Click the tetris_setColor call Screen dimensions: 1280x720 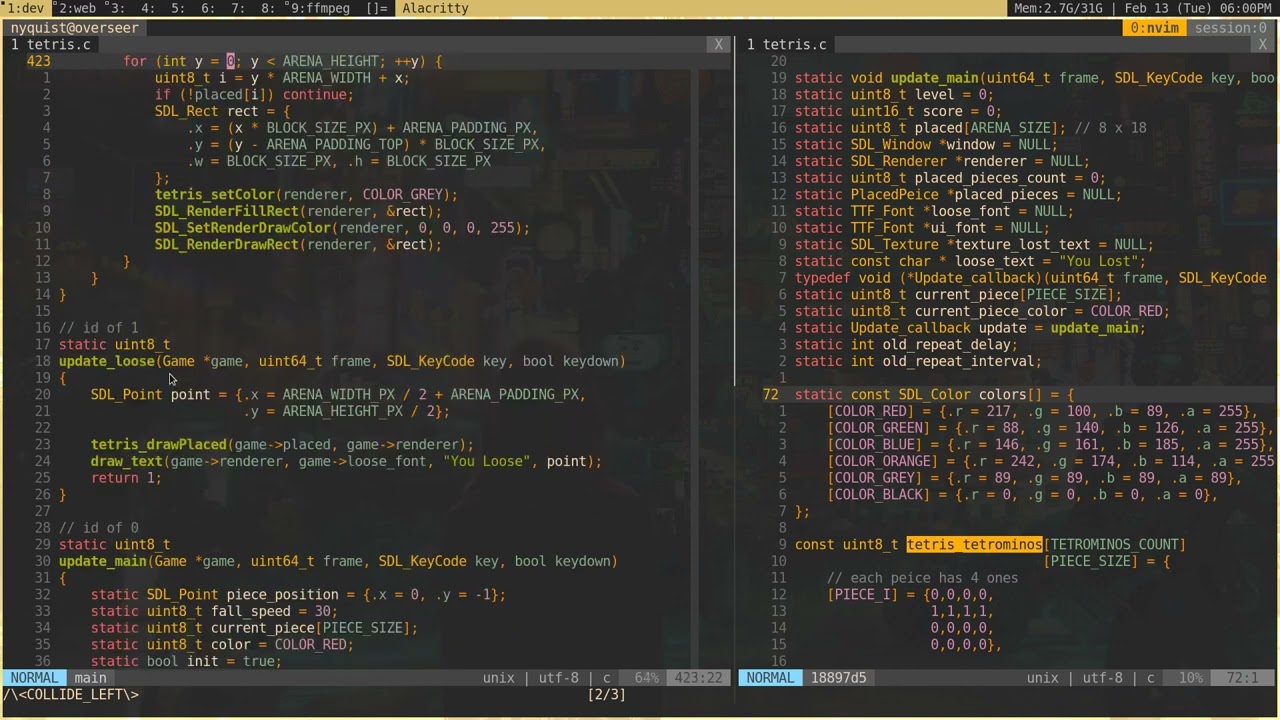[215, 194]
